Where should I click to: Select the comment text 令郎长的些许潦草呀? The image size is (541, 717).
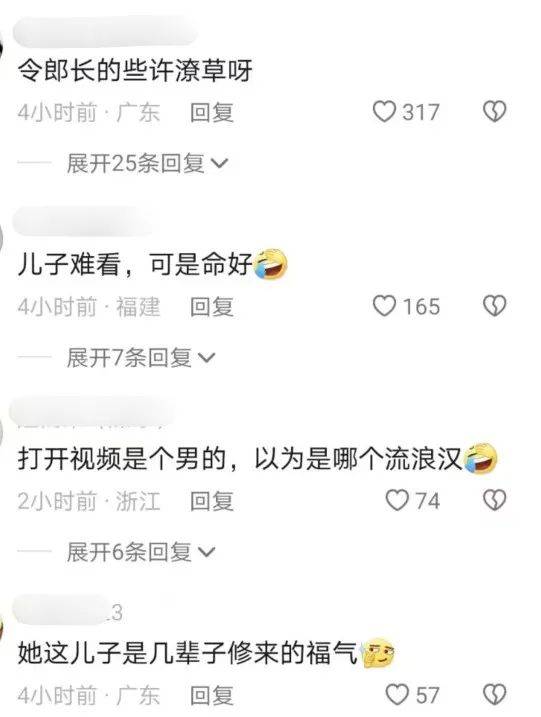[135, 71]
